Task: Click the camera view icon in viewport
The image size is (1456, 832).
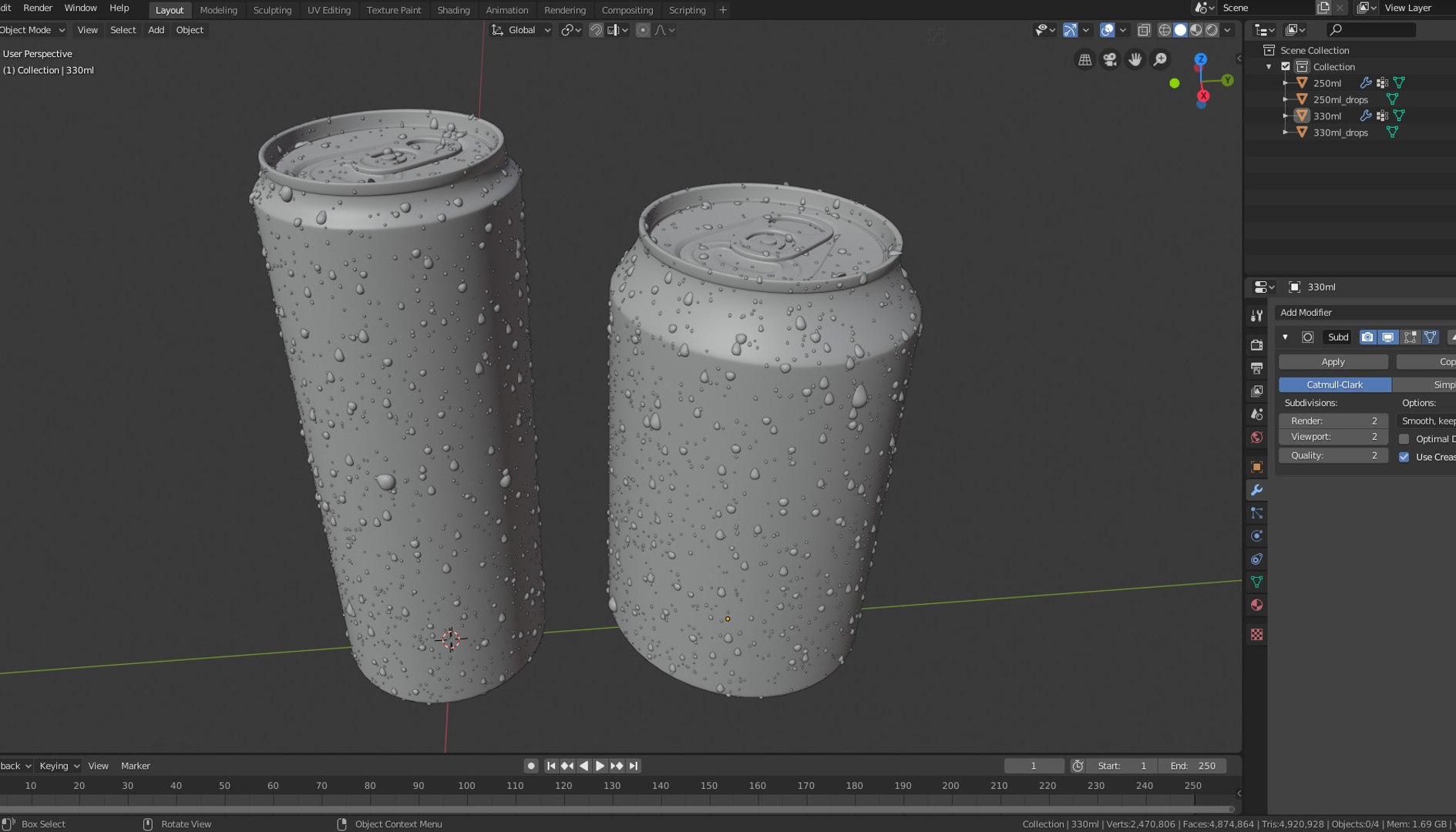Action: (1110, 60)
